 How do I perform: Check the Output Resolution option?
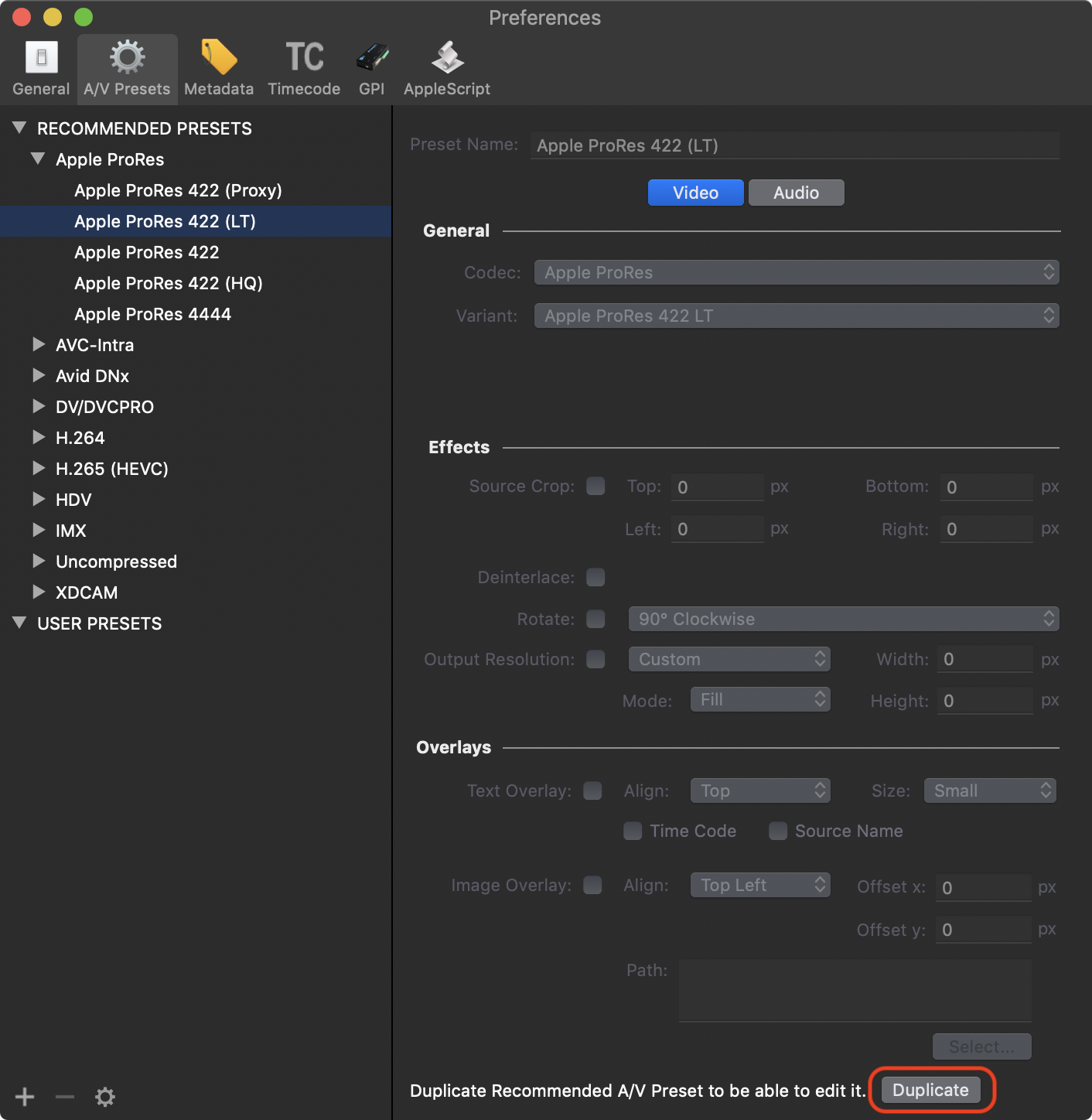pyautogui.click(x=595, y=659)
